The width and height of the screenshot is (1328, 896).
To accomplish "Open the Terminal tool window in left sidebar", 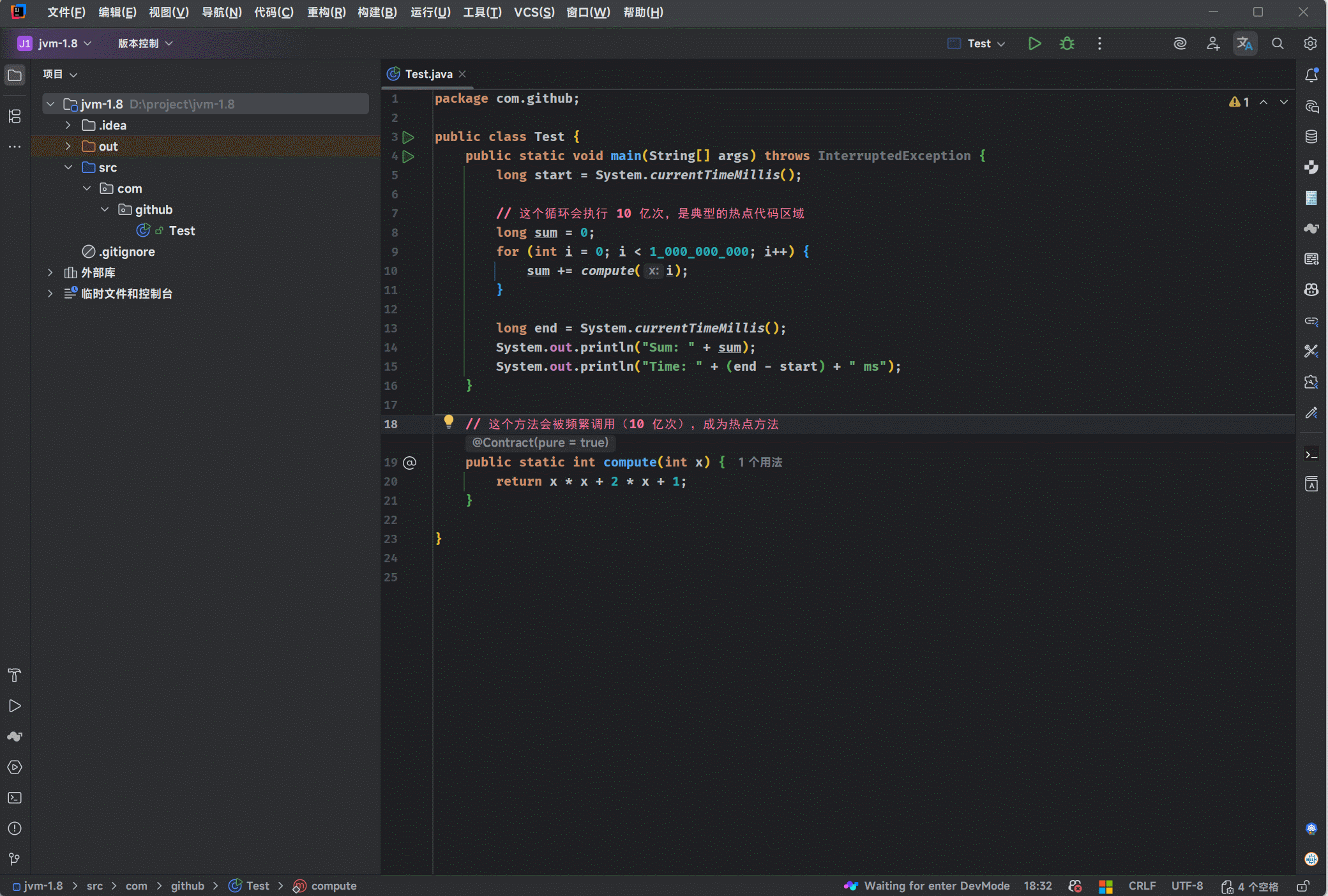I will [x=15, y=798].
